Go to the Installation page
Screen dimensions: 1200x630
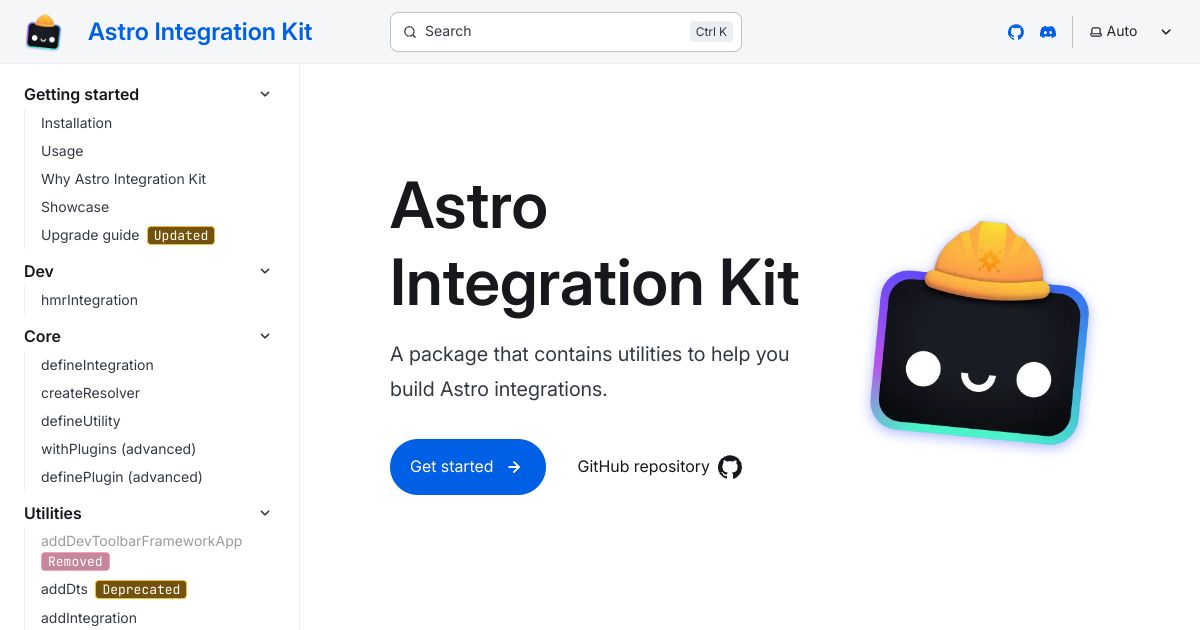coord(76,123)
